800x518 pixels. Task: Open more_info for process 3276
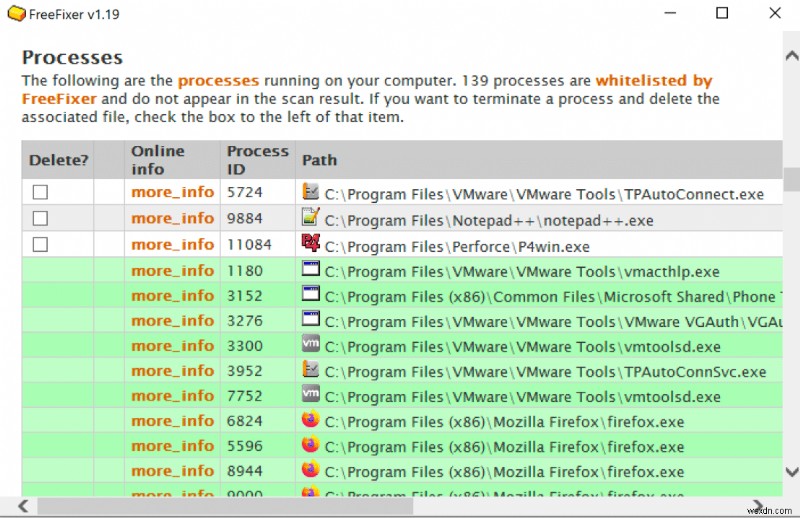click(x=172, y=321)
